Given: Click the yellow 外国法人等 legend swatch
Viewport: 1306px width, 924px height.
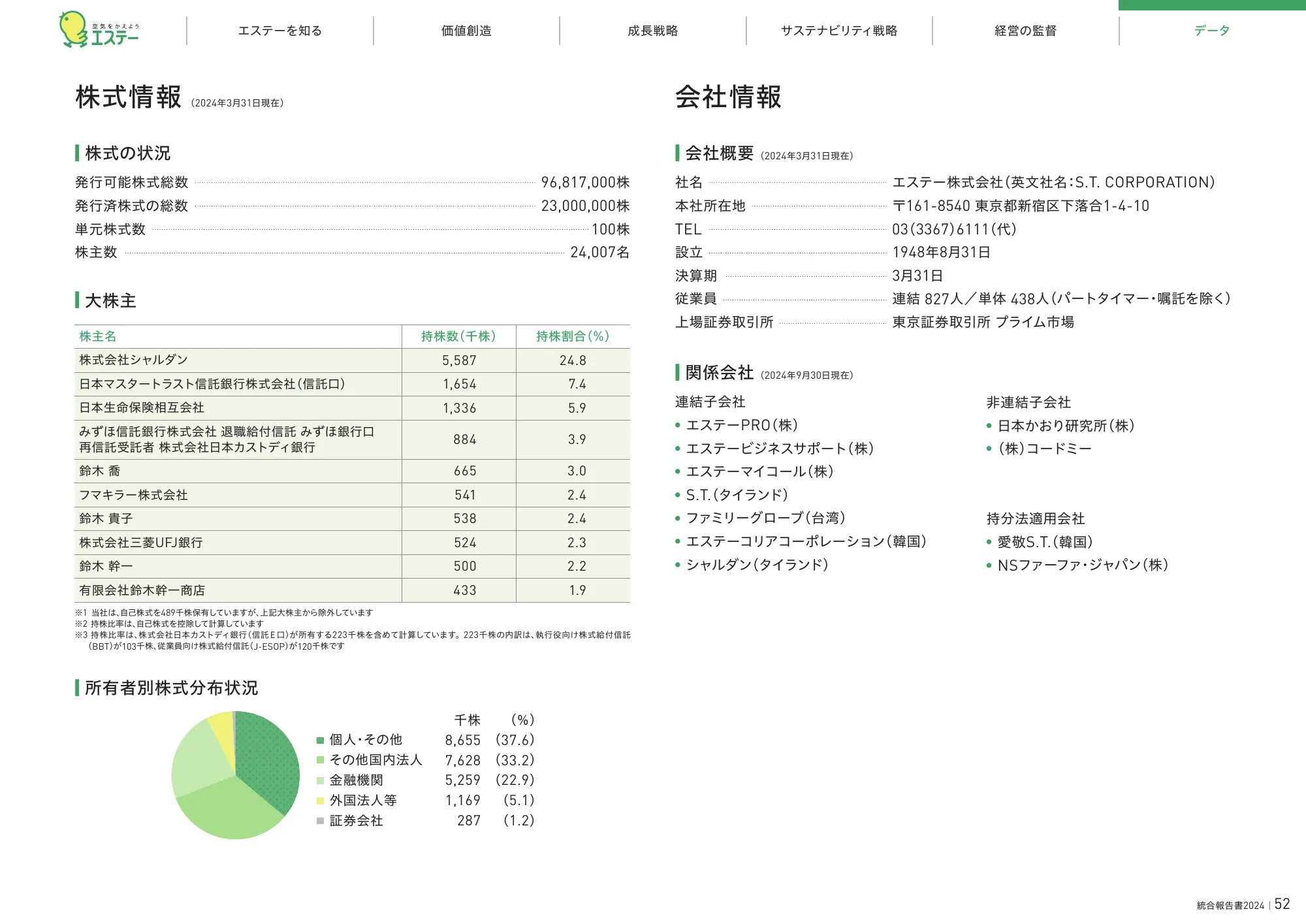Looking at the screenshot, I should 320,801.
